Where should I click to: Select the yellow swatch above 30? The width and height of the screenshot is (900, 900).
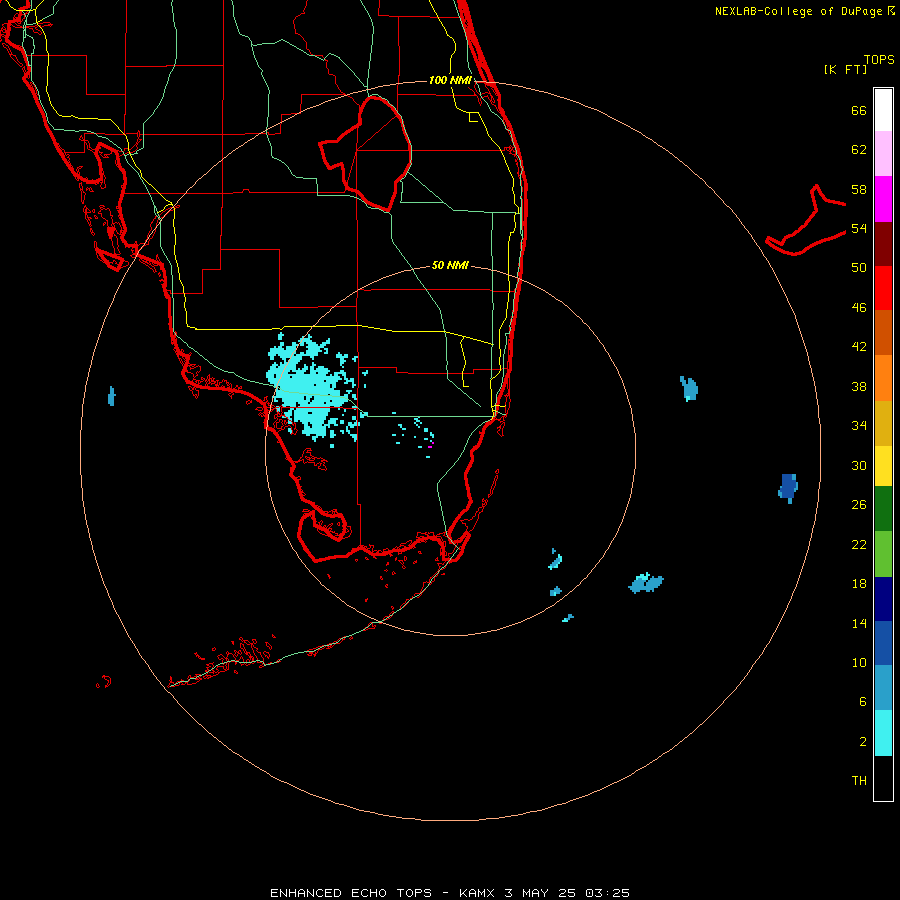(883, 466)
